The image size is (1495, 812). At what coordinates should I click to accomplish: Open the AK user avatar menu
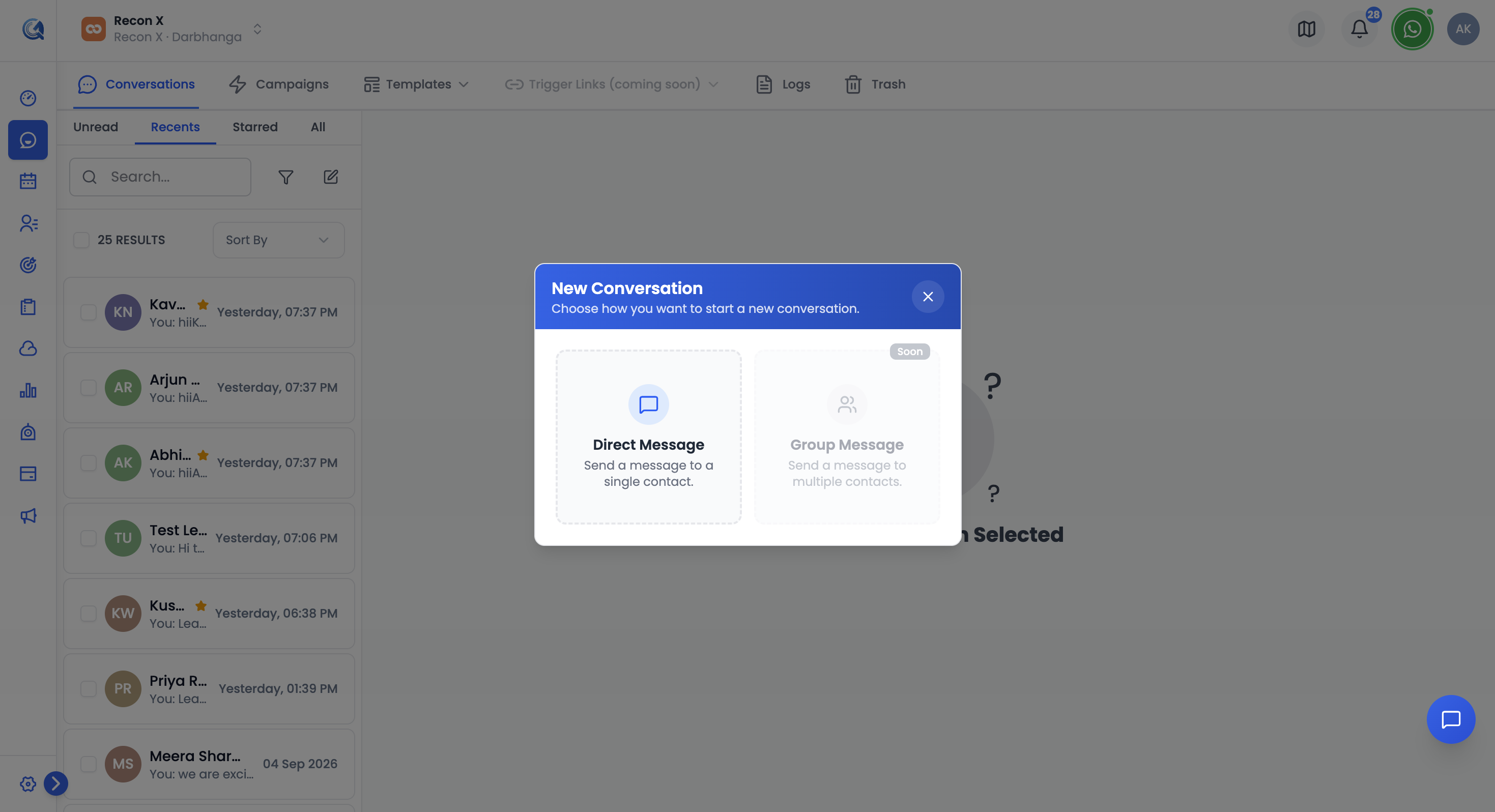pyautogui.click(x=1463, y=29)
